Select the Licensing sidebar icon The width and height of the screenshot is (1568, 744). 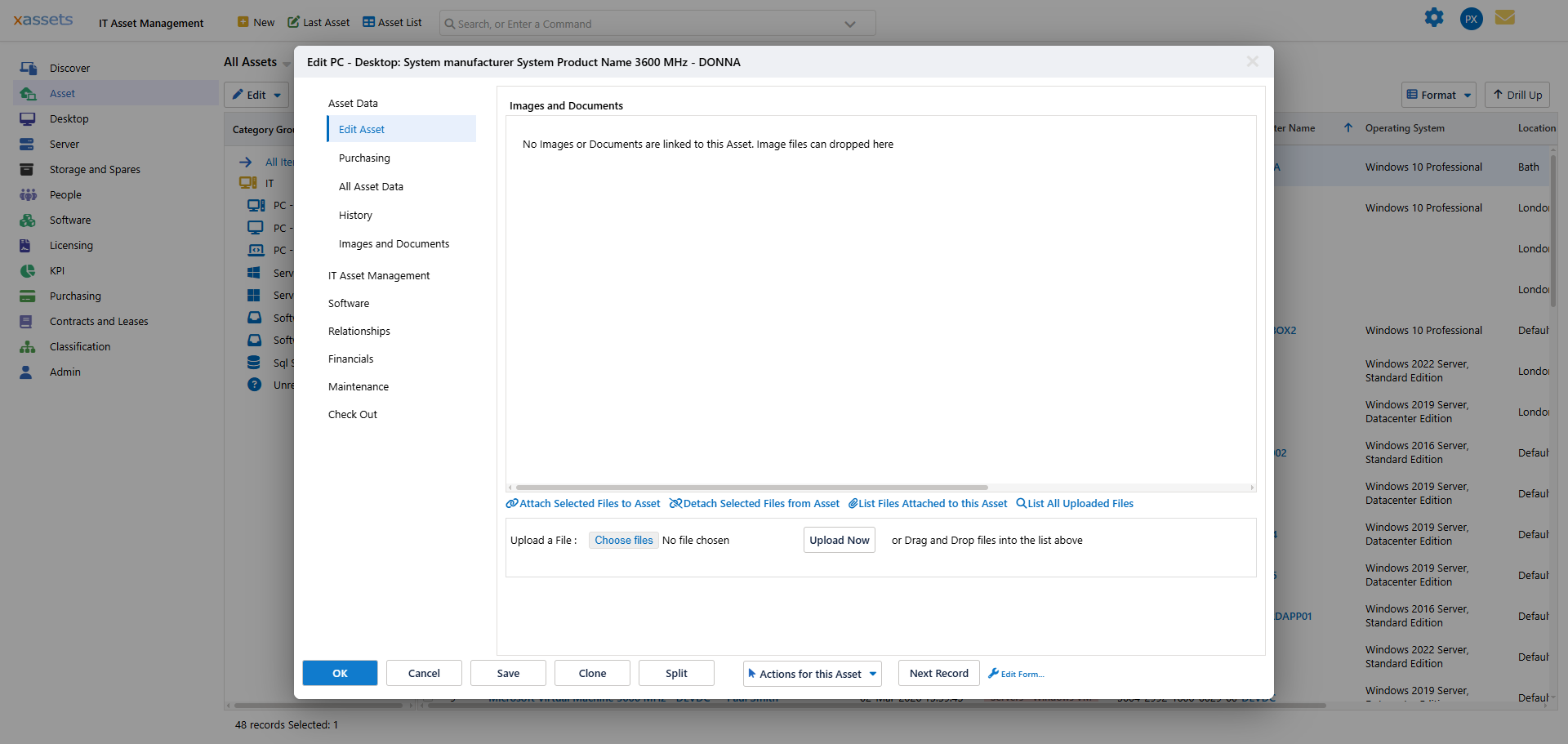click(27, 245)
